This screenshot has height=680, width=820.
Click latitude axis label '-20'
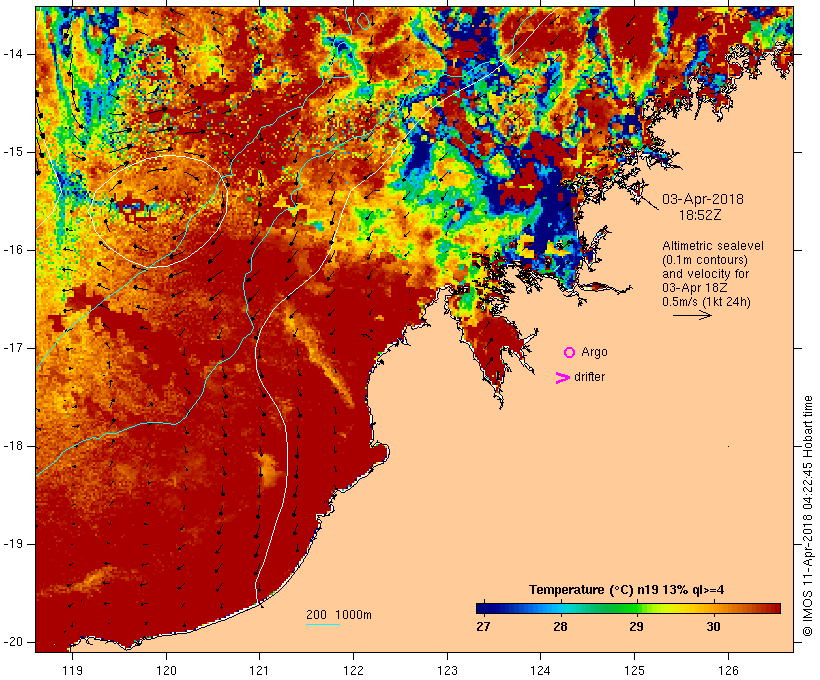click(13, 642)
